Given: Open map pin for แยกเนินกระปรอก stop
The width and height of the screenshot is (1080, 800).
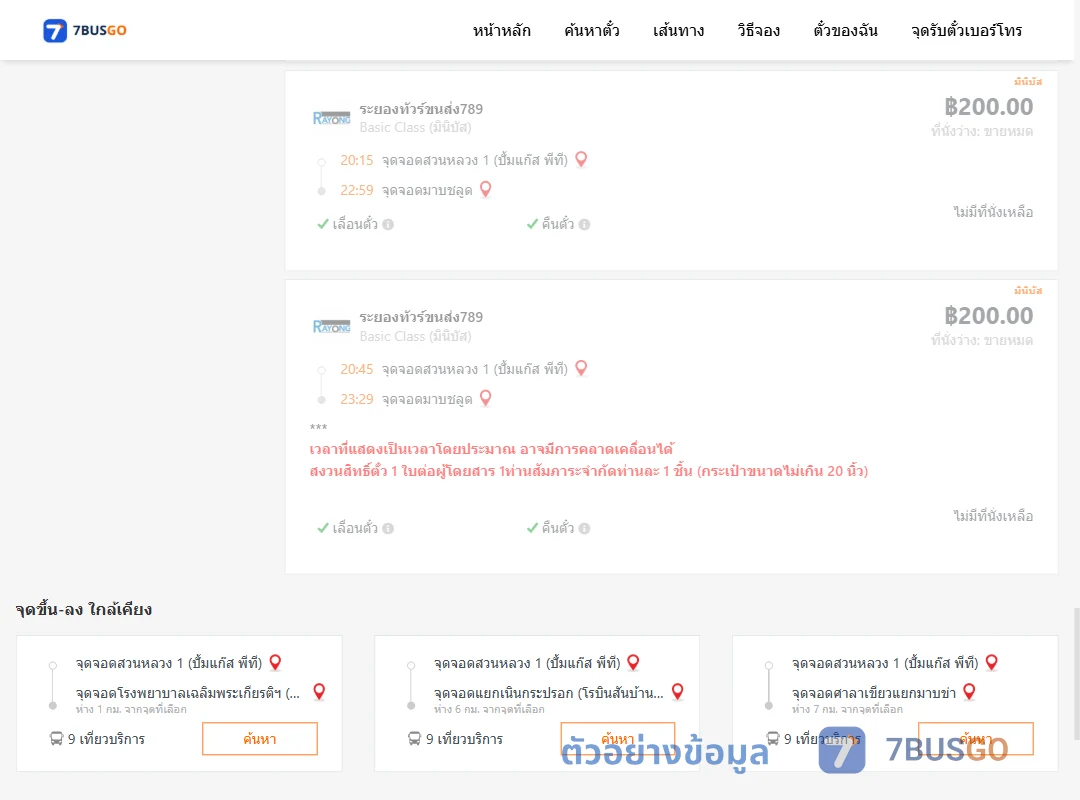Looking at the screenshot, I should tap(678, 692).
